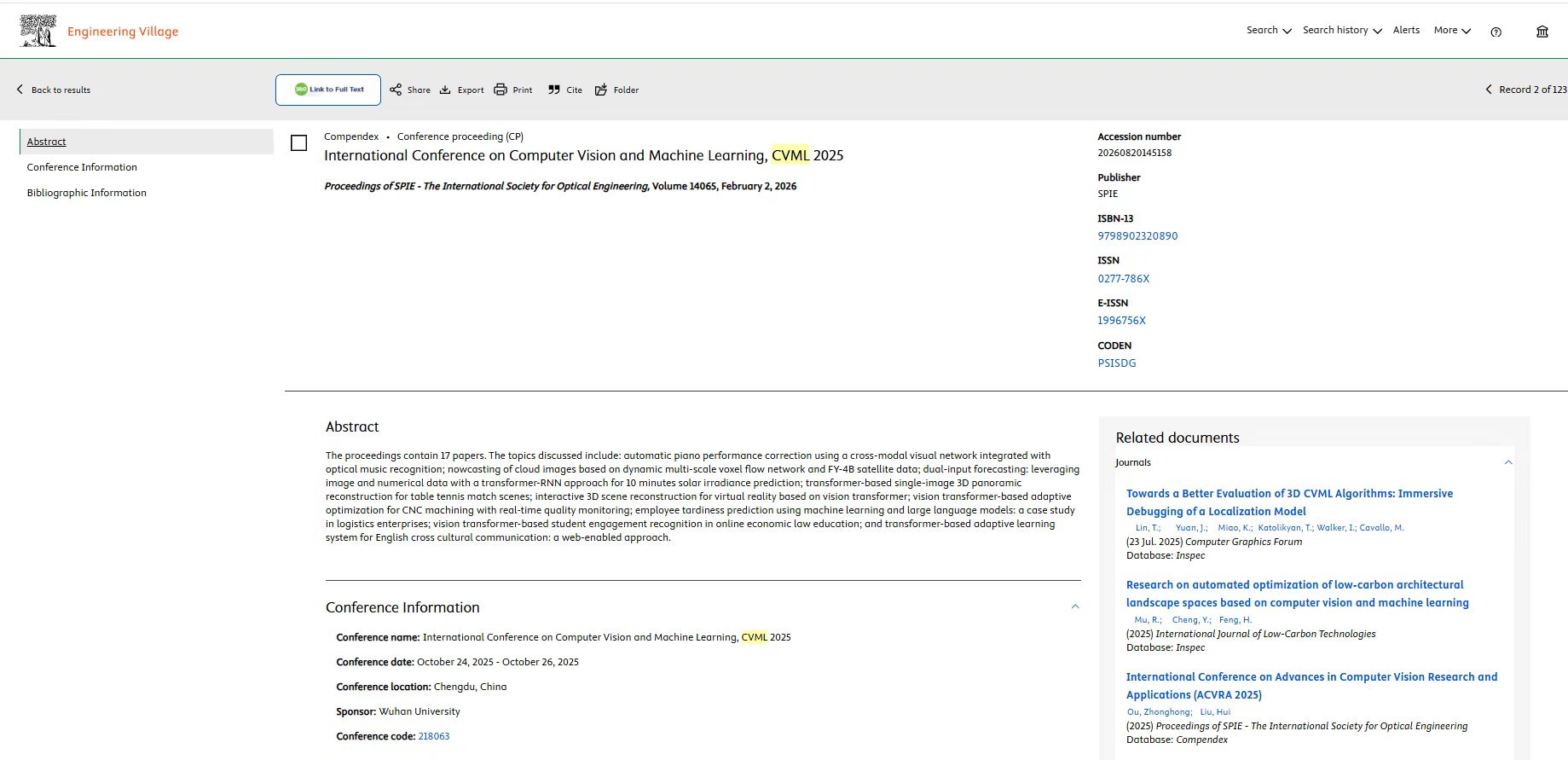Click the Print printer icon
Image resolution: width=1568 pixels, height=760 pixels.
(x=500, y=90)
